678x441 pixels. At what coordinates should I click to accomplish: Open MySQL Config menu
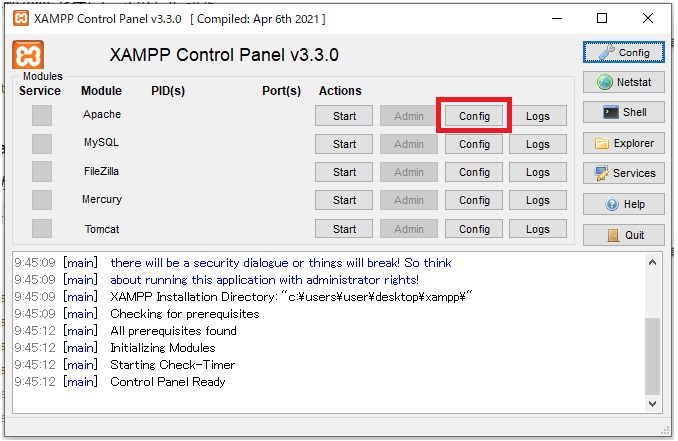point(474,144)
